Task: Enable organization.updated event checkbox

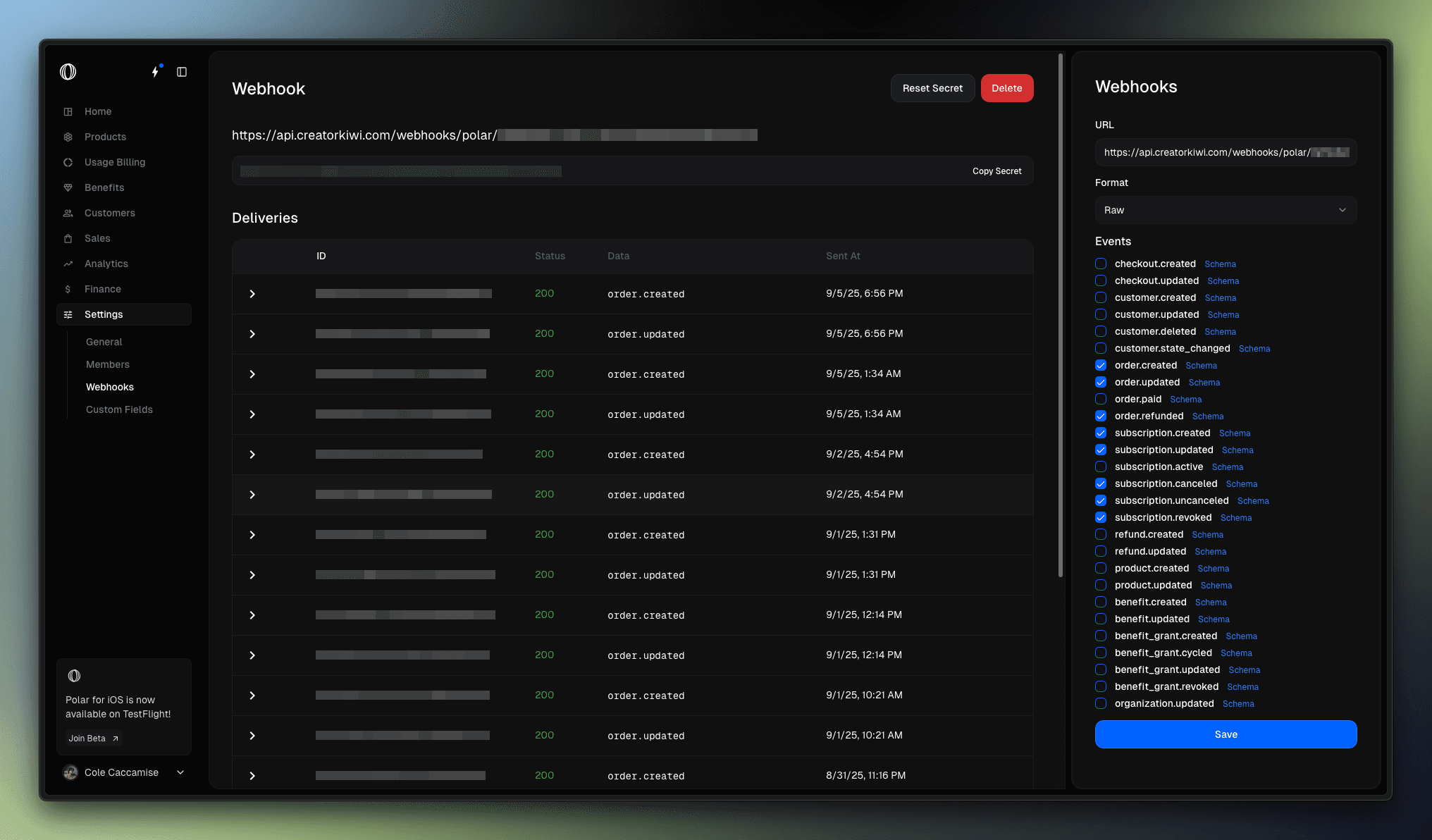Action: point(1101,703)
